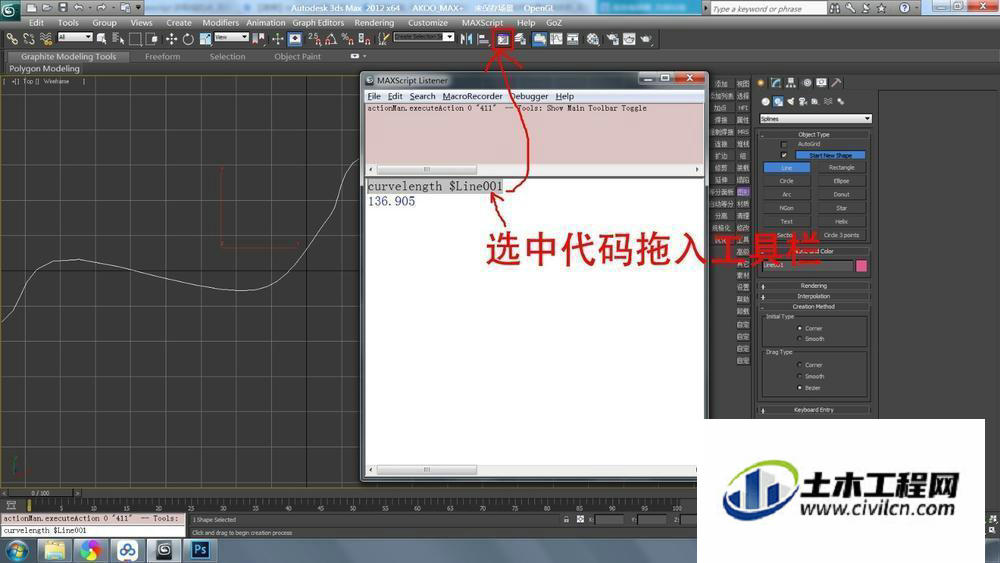Image resolution: width=1000 pixels, height=563 pixels.
Task: Toggle Window/Crossing selection mode
Action: [x=152, y=40]
